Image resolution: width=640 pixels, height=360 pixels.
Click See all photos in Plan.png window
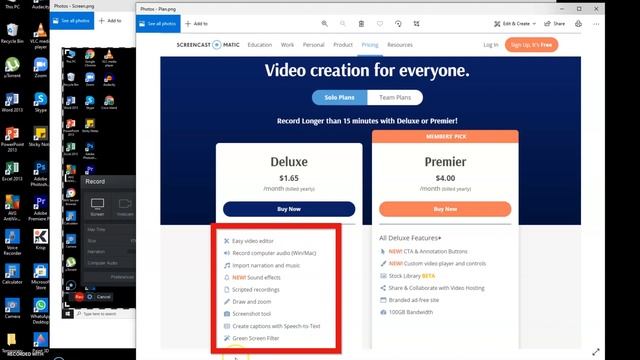[x=158, y=24]
